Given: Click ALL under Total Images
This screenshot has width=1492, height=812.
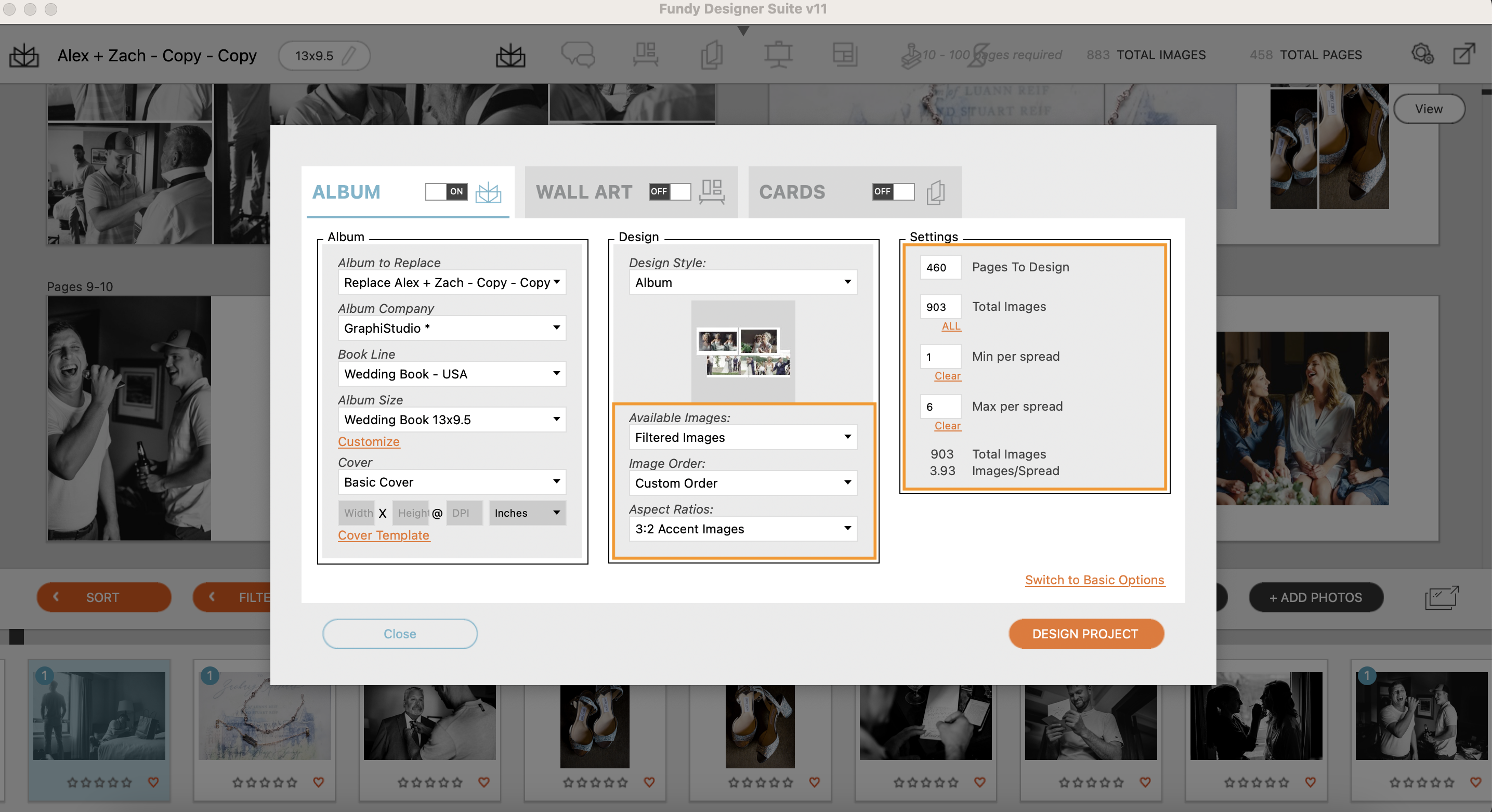Looking at the screenshot, I should [x=951, y=326].
